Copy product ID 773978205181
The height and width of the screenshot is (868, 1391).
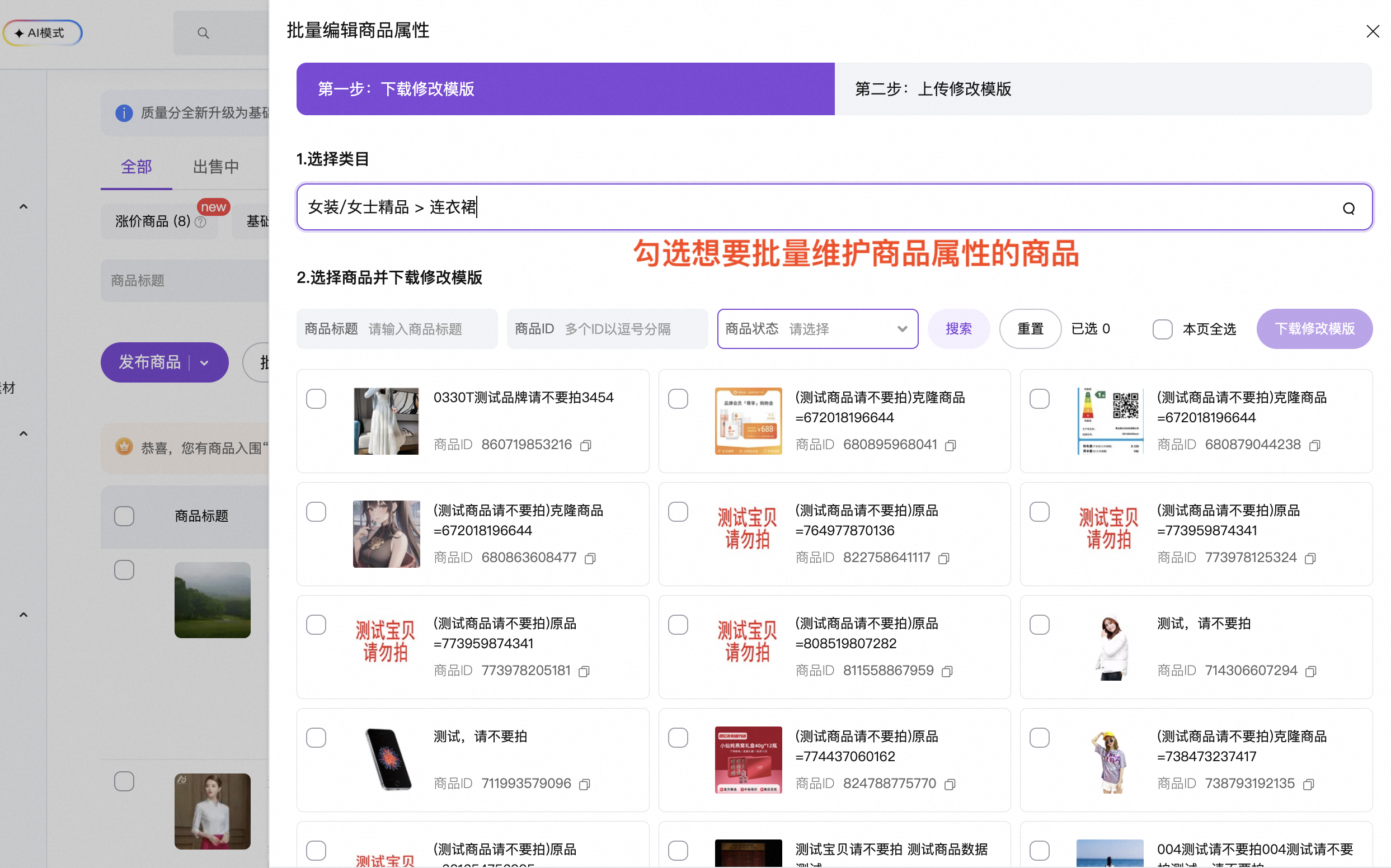coord(584,672)
